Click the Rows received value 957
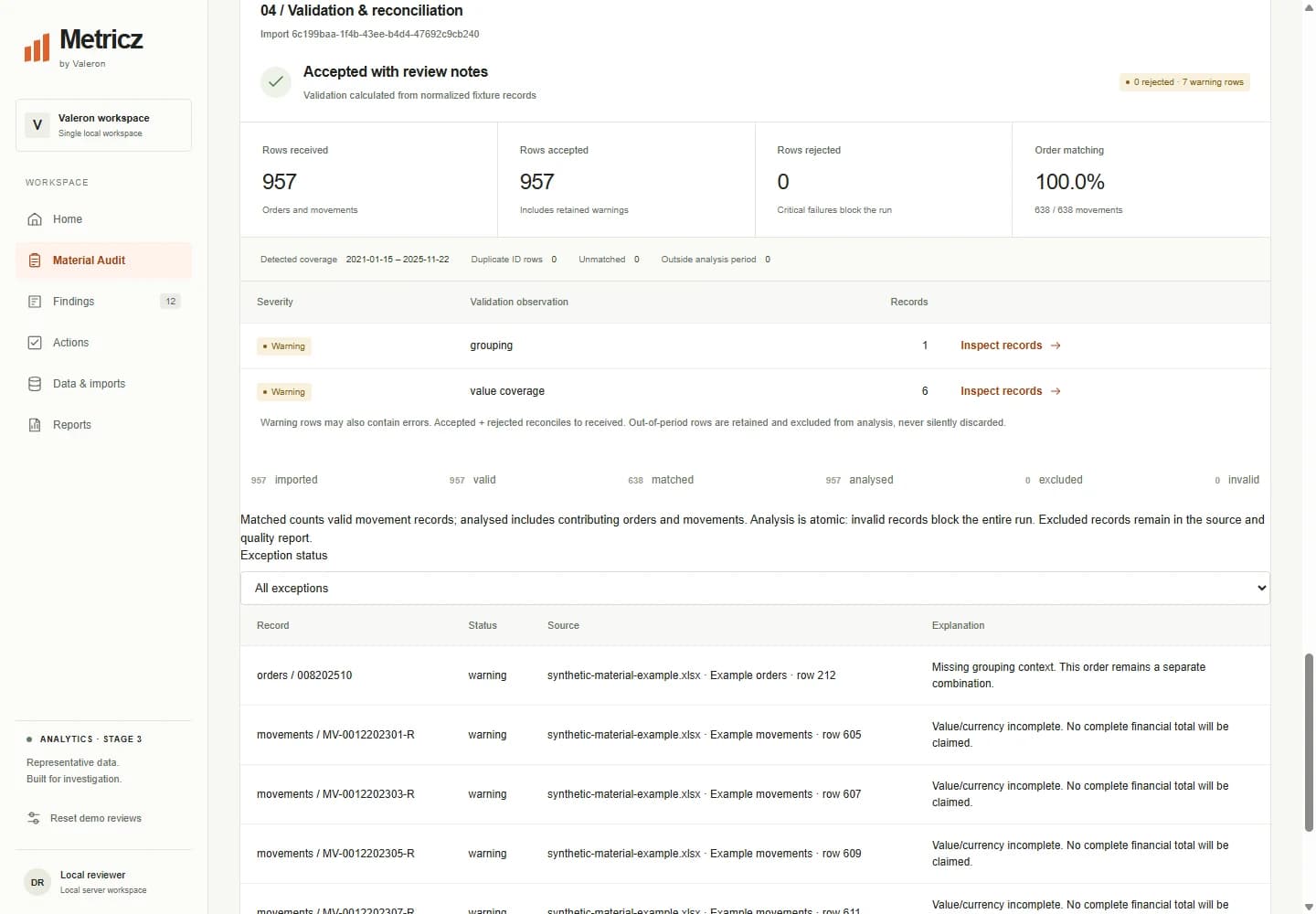This screenshot has width=1316, height=914. tap(280, 182)
